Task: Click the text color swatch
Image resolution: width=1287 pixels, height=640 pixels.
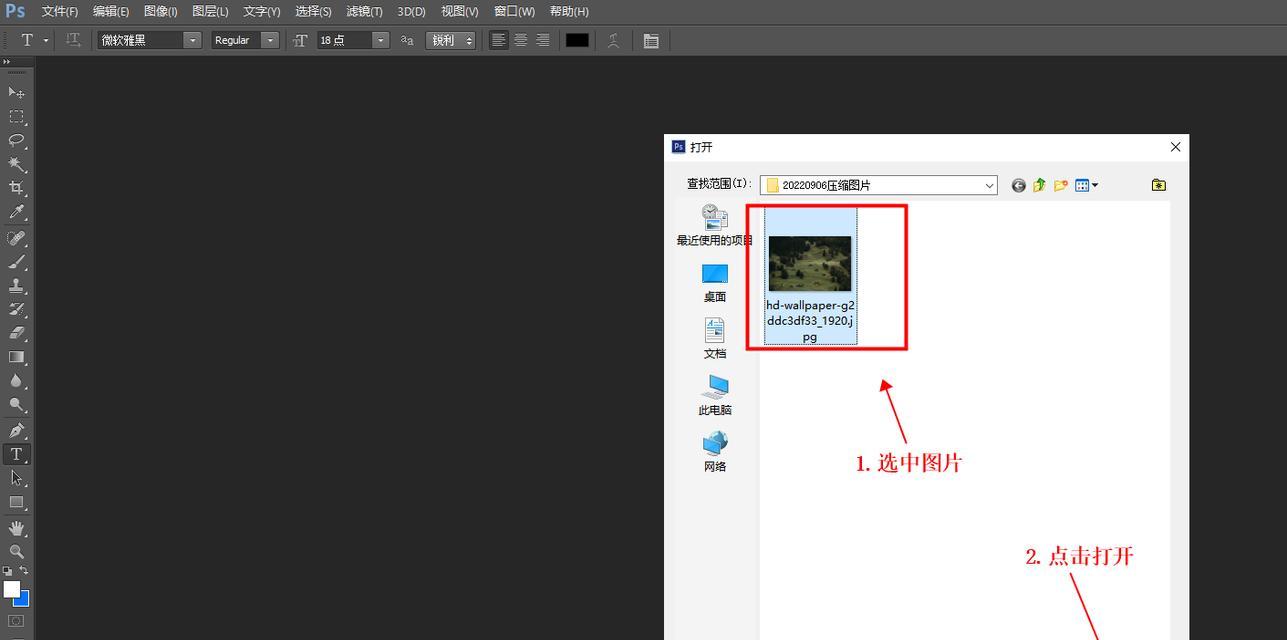Action: 577,40
